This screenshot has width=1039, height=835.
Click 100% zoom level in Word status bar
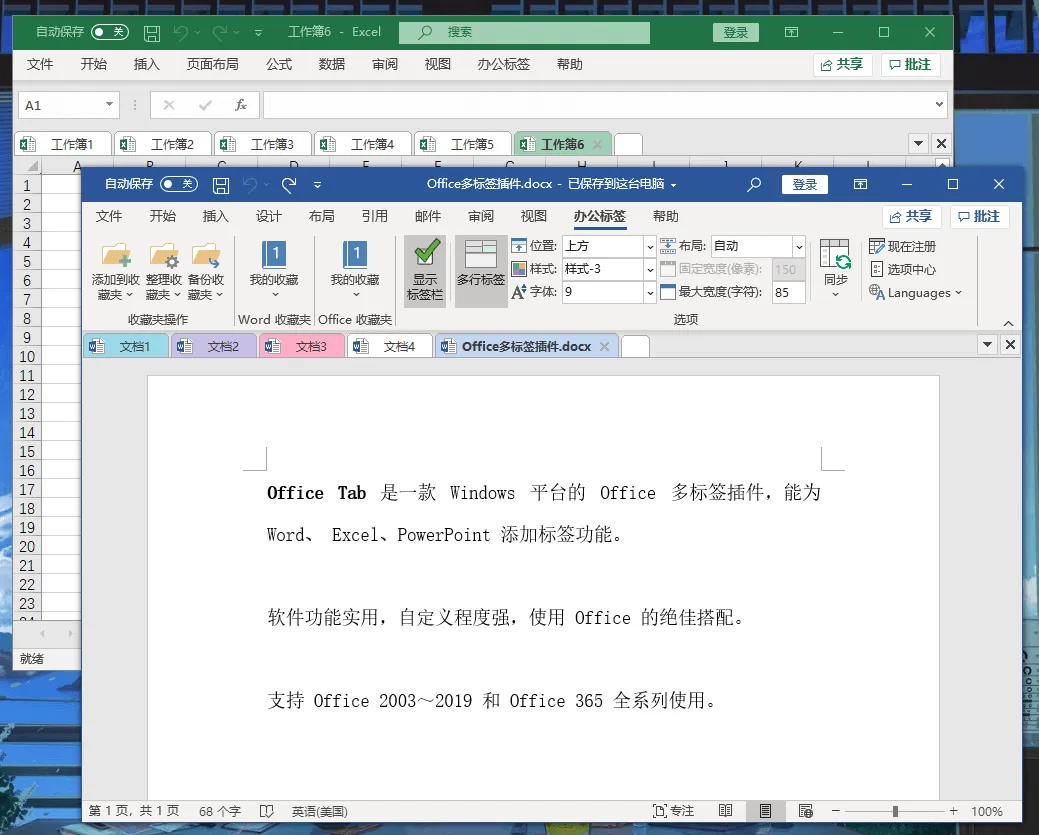(x=987, y=811)
